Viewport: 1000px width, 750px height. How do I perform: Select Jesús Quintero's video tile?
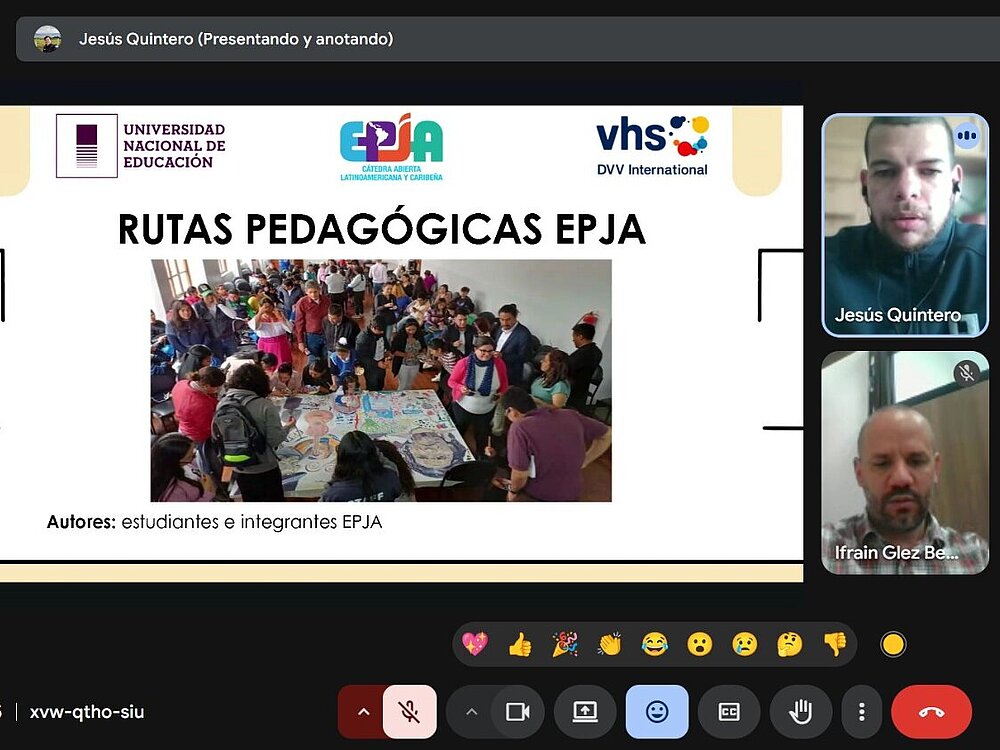[905, 225]
